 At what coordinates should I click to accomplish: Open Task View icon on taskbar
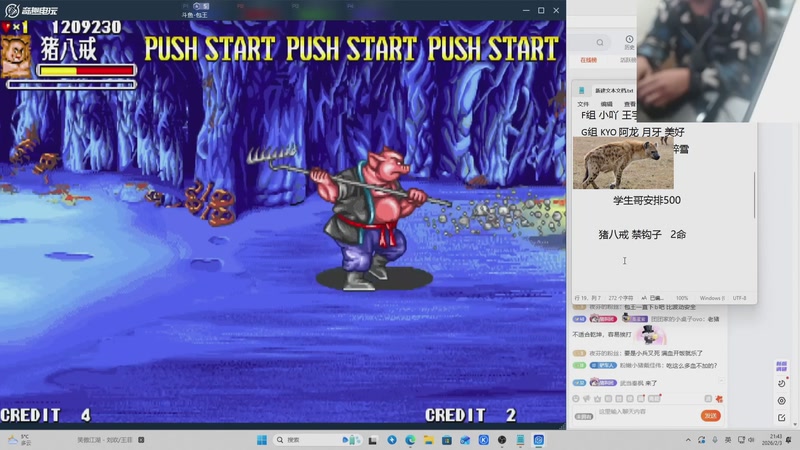[373, 440]
